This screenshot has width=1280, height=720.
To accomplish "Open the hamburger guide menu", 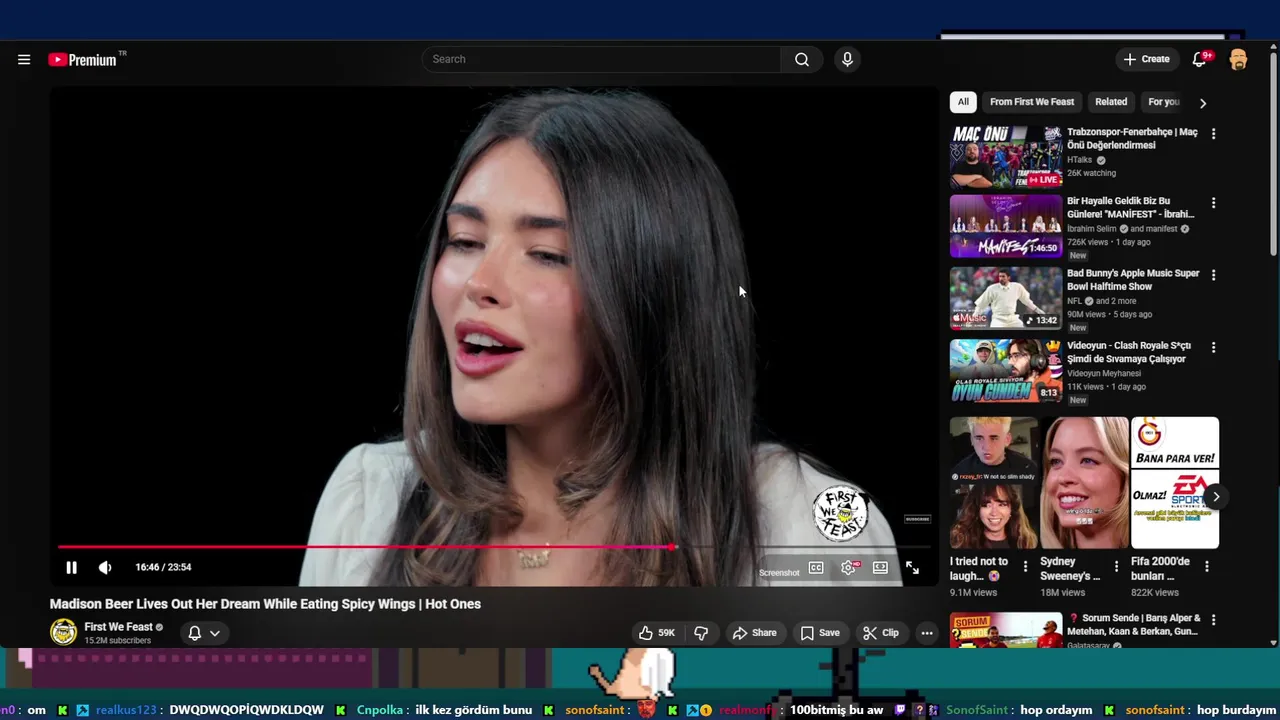I will point(24,59).
